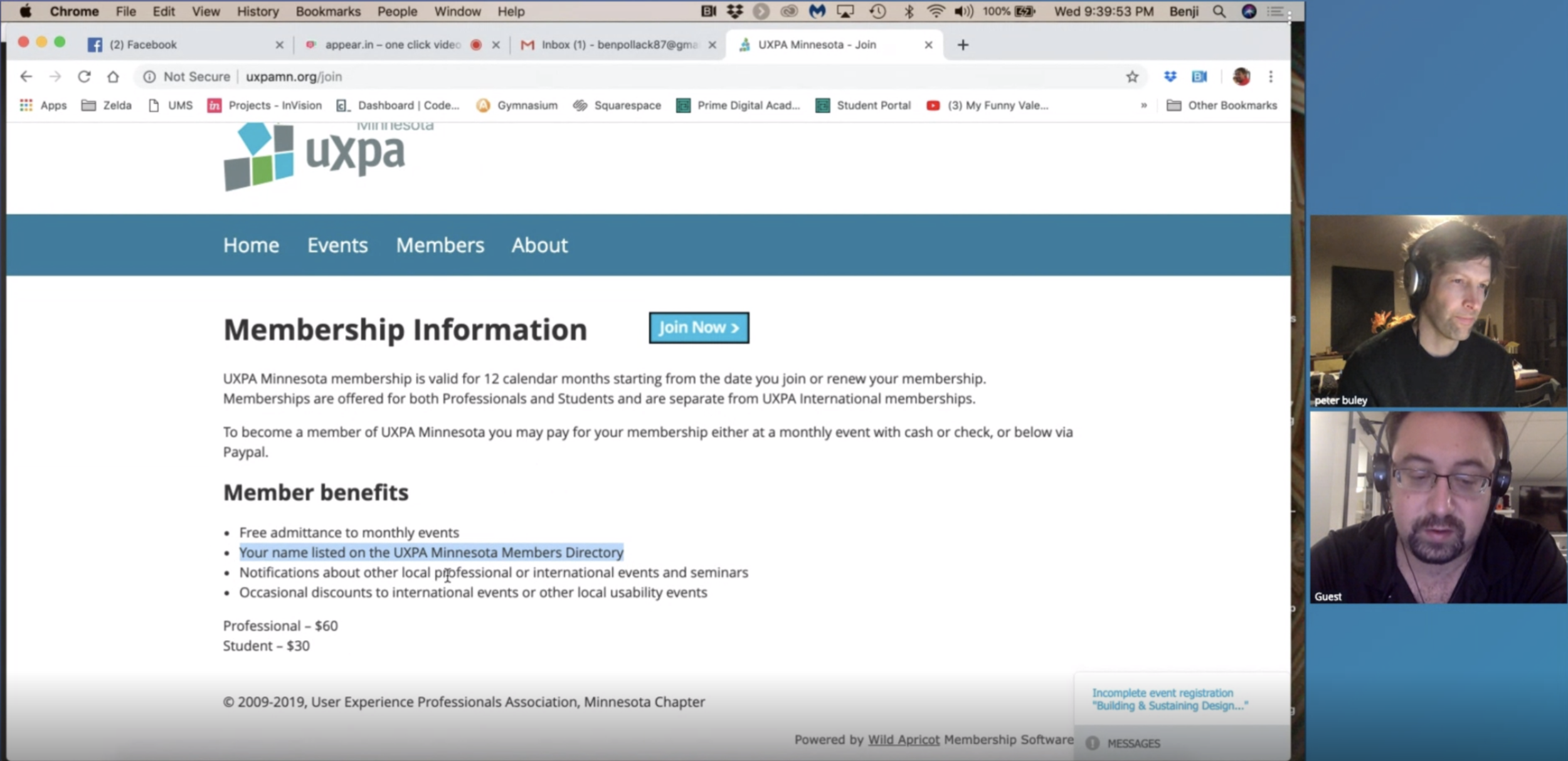Open the Notification Center icon
This screenshot has height=761, width=1568.
tap(1274, 11)
